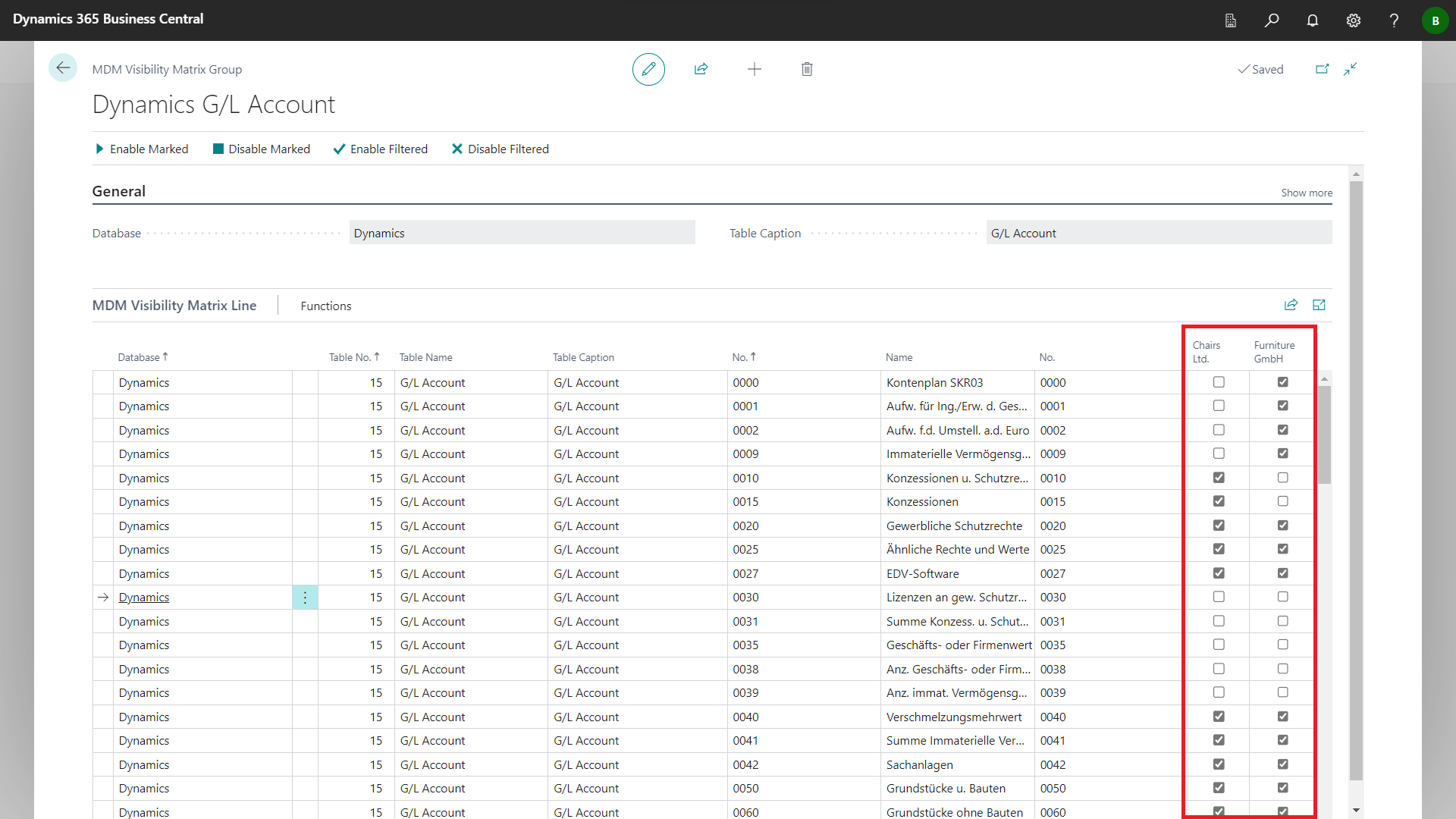Open row options for account 0030
1456x819 pixels.
pos(305,598)
